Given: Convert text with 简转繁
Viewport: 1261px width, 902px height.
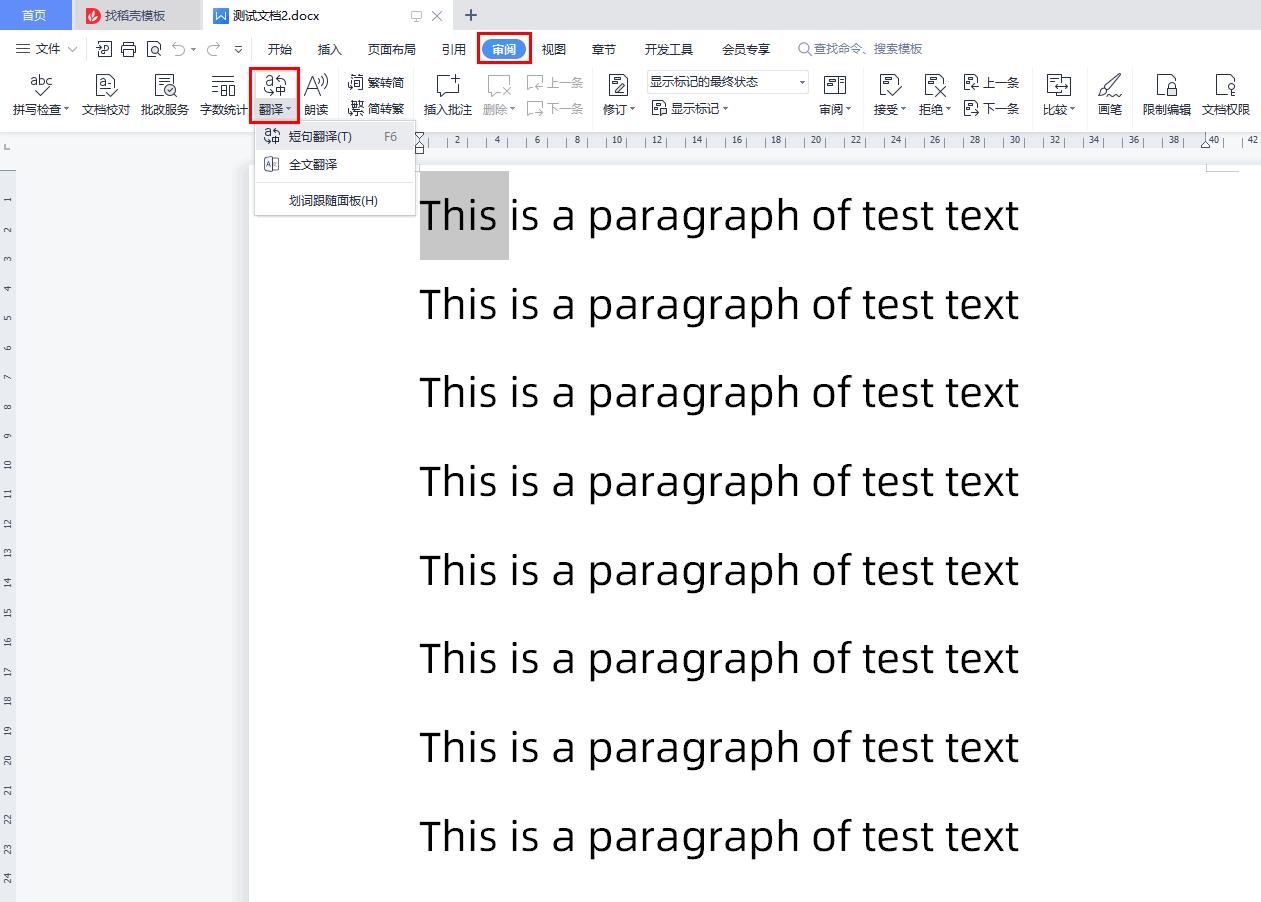Looking at the screenshot, I should coord(377,108).
